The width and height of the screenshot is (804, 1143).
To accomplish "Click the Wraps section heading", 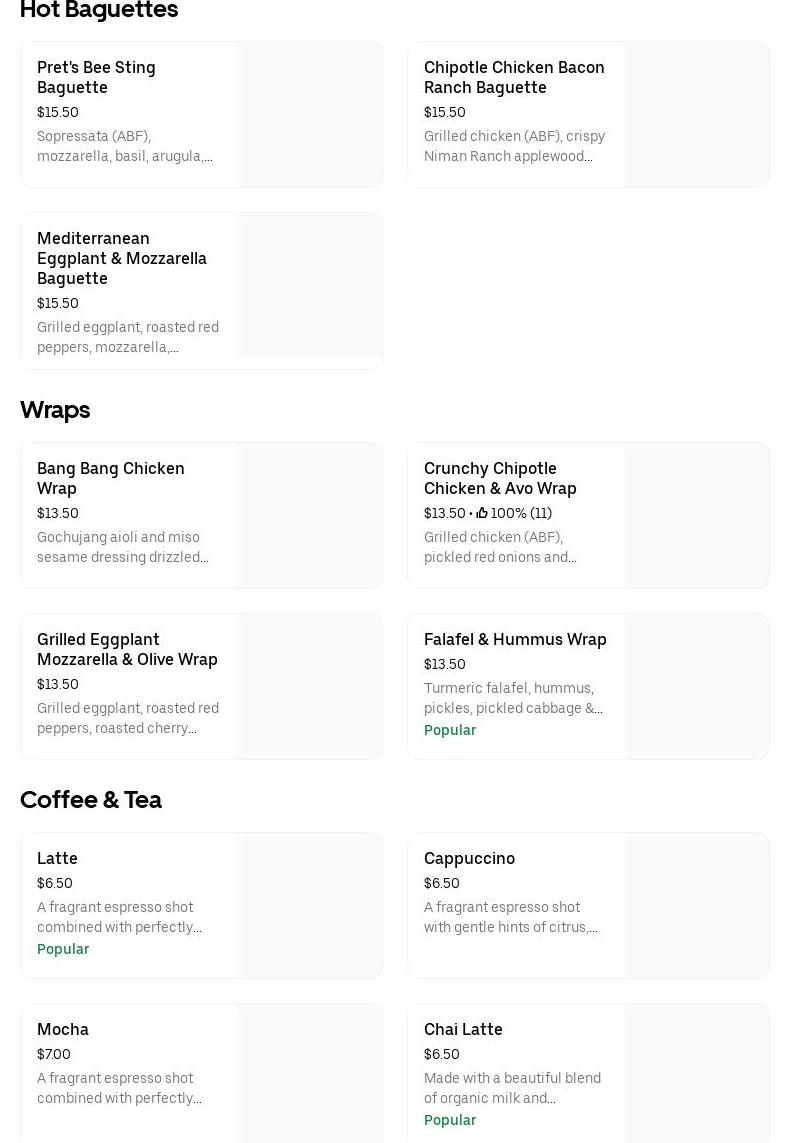I will coord(55,410).
